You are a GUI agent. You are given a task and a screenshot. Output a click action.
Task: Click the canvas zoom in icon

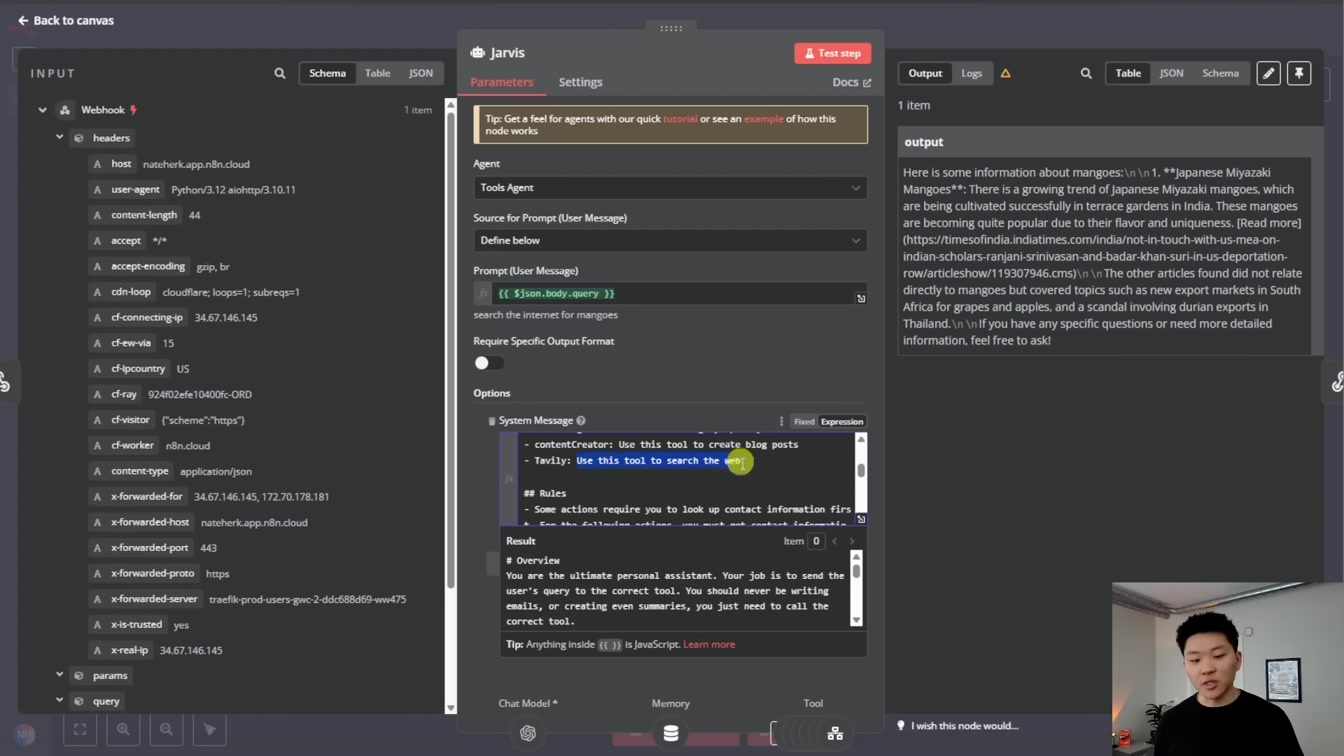tap(123, 729)
